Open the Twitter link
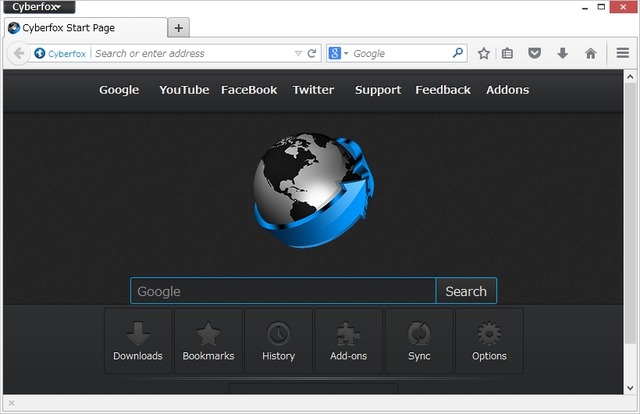Image resolution: width=640 pixels, height=414 pixels. coord(313,90)
